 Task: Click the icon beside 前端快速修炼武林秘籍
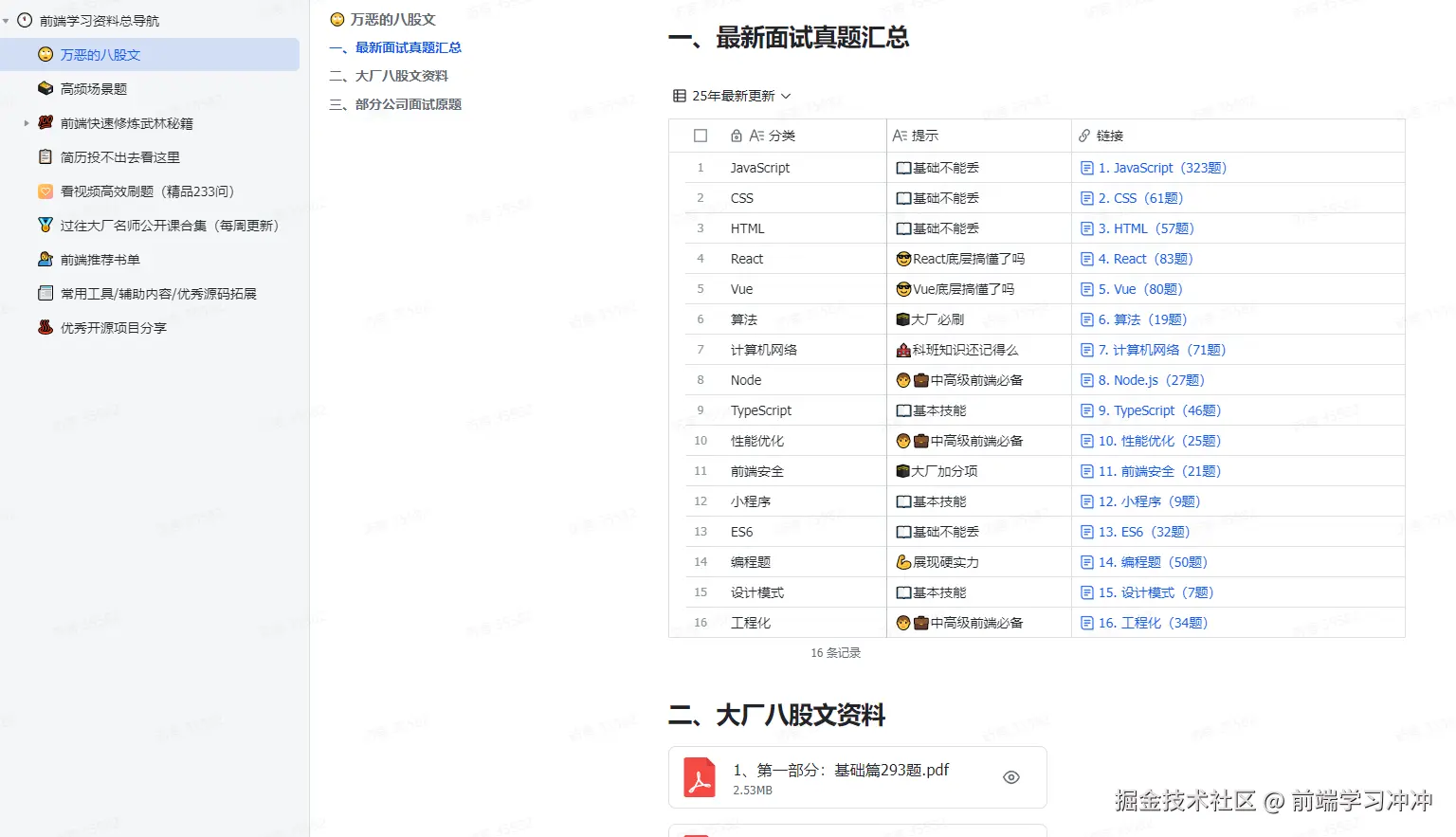45,122
